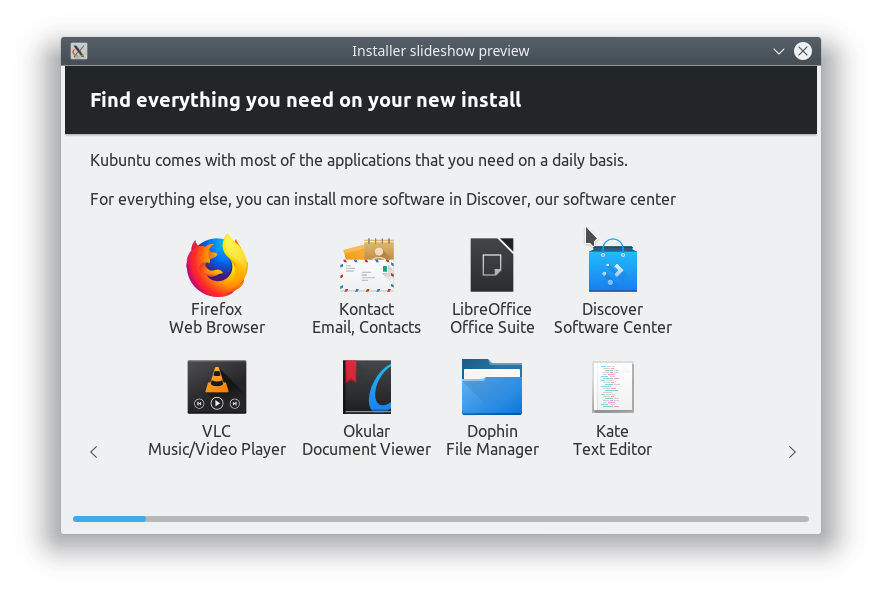This screenshot has height=595, width=882.
Task: Click the 'LibreOffice Office Suite' label
Action: point(492,318)
